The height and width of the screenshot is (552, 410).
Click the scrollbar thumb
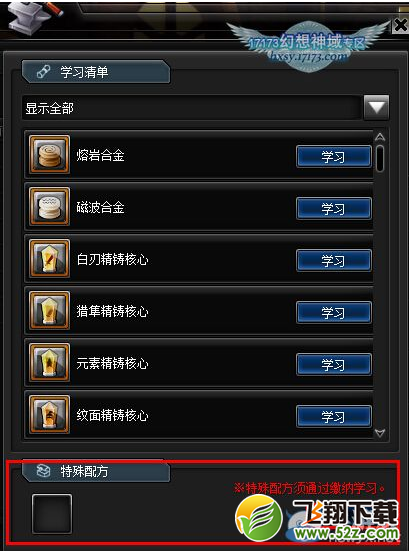[x=380, y=158]
